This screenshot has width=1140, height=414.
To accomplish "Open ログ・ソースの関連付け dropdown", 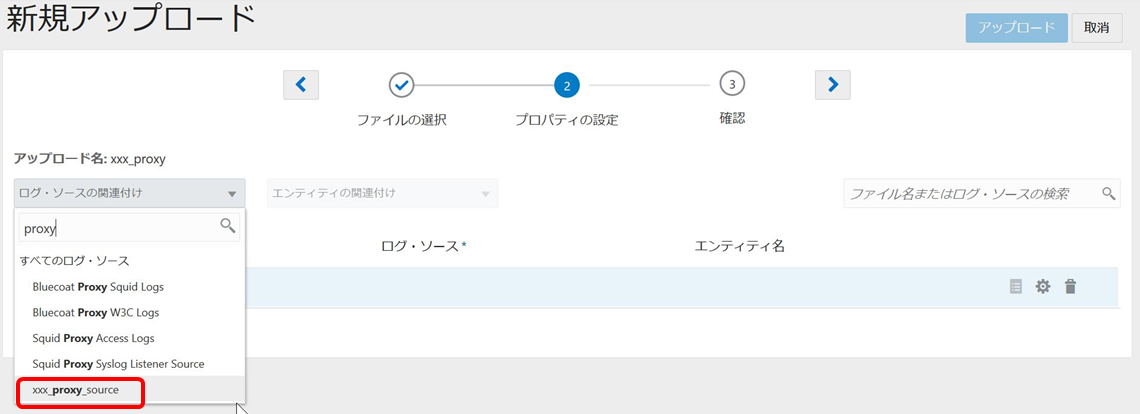I will 129,193.
